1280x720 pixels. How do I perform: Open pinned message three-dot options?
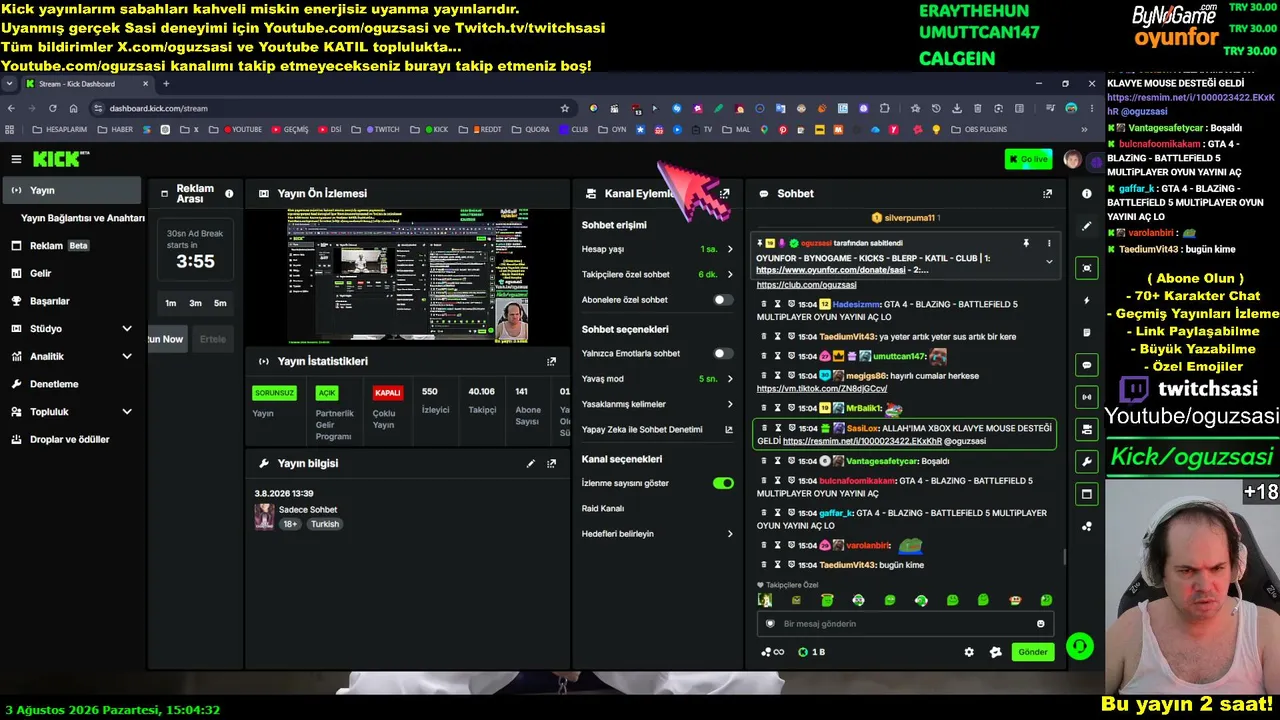[1049, 243]
